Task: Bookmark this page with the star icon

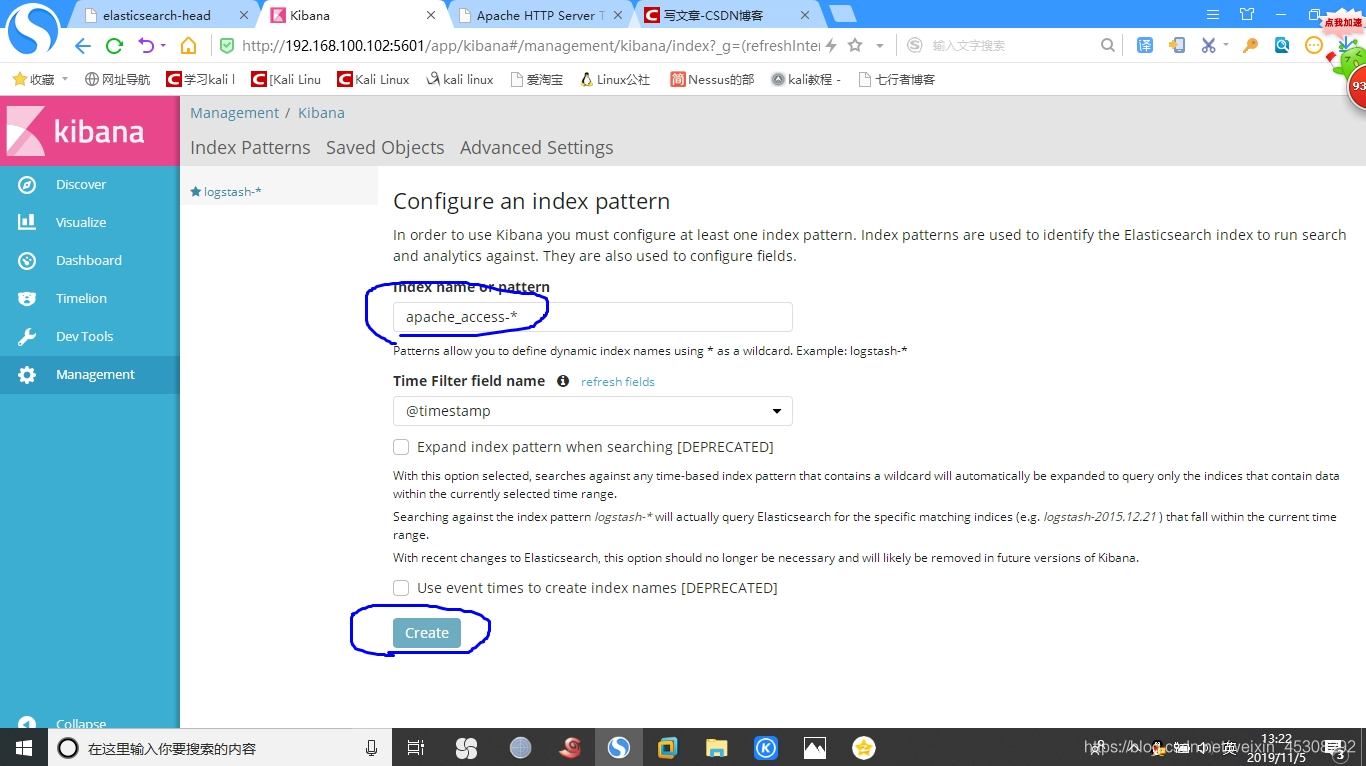Action: (855, 45)
